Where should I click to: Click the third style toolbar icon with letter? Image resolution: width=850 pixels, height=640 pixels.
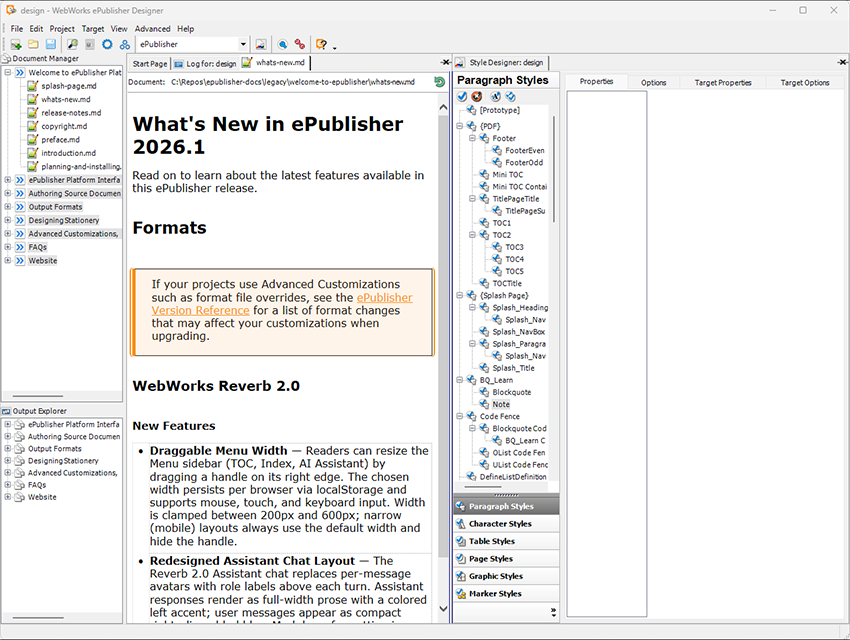(x=495, y=96)
